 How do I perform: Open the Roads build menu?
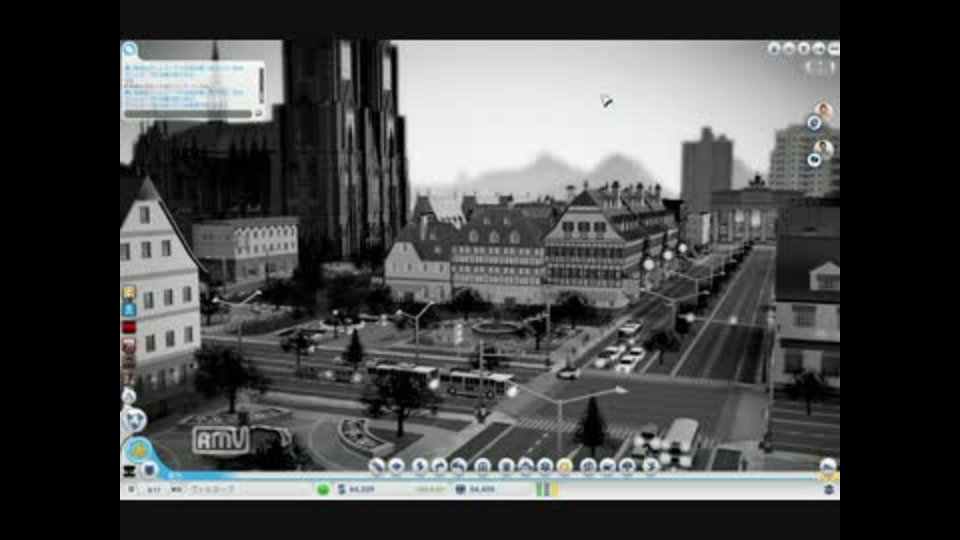pyautogui.click(x=377, y=467)
